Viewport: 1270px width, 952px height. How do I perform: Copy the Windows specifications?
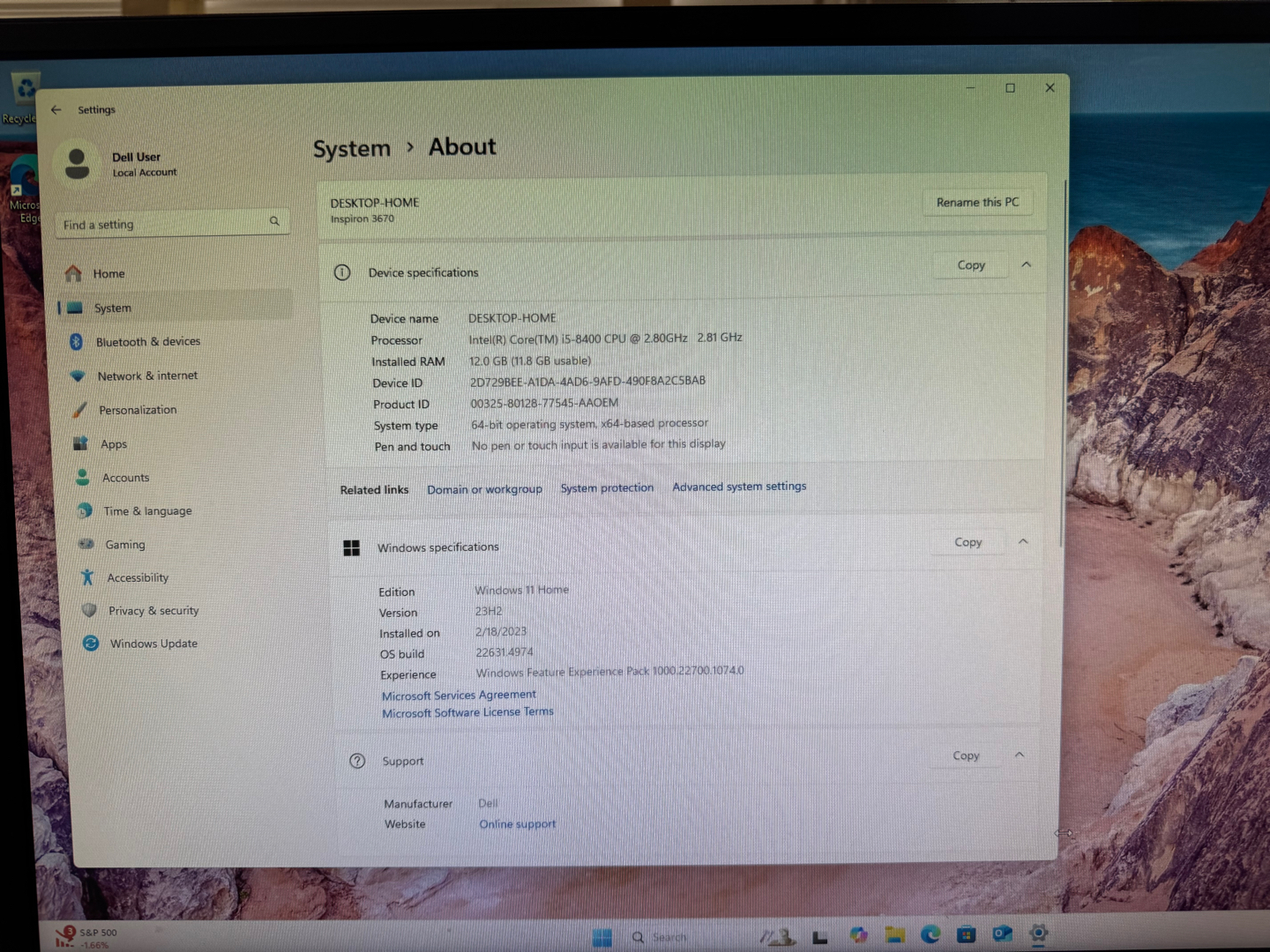click(x=967, y=542)
